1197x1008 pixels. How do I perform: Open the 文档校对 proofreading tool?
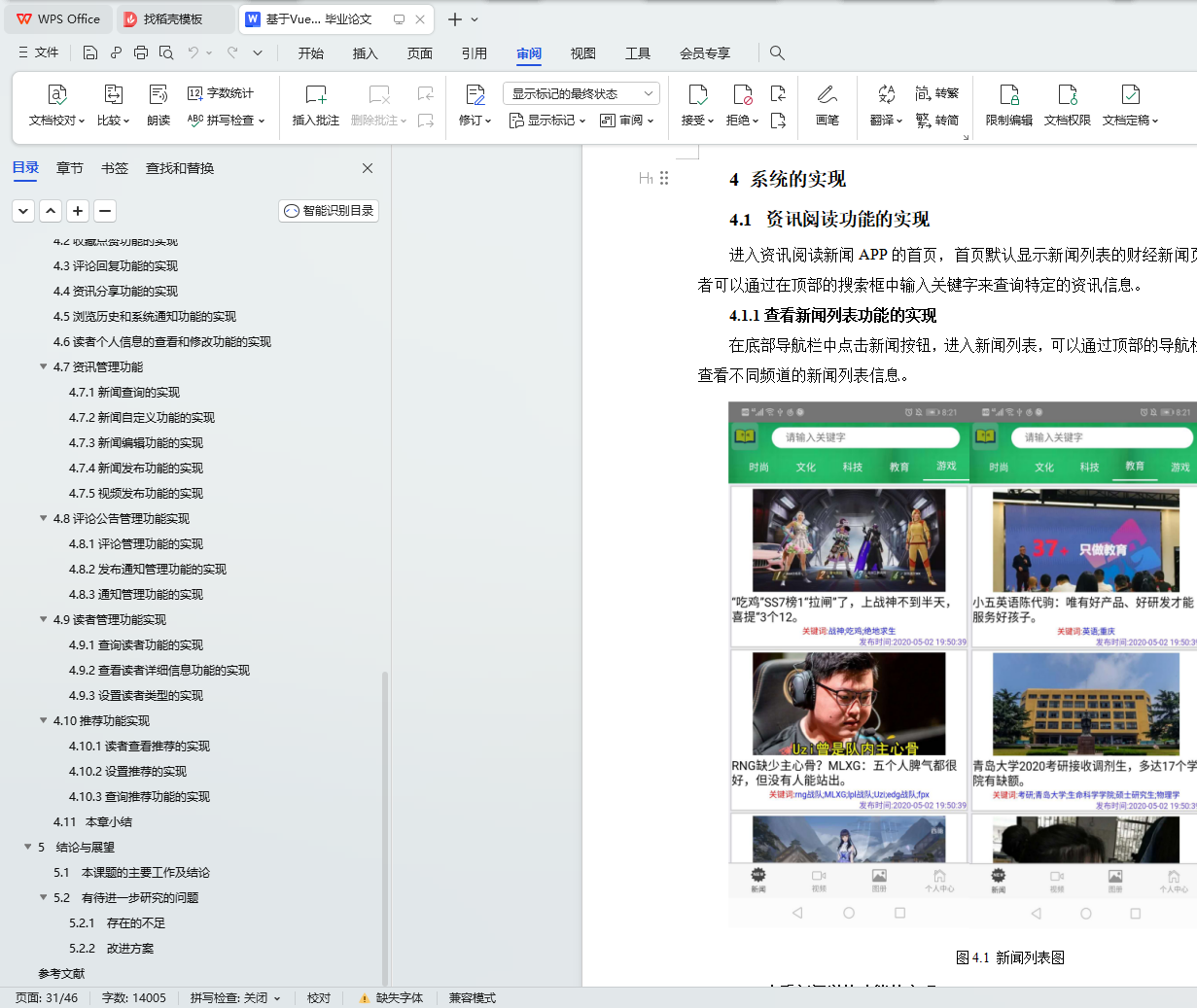(x=57, y=105)
